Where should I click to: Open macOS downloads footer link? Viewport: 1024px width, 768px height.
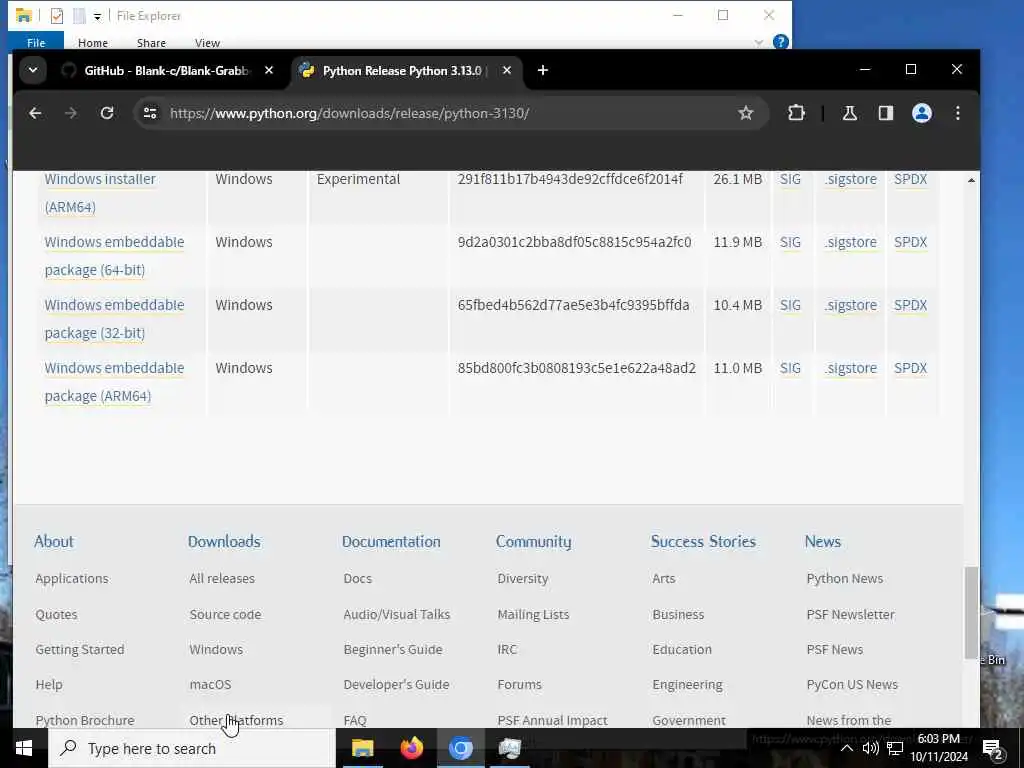point(210,684)
